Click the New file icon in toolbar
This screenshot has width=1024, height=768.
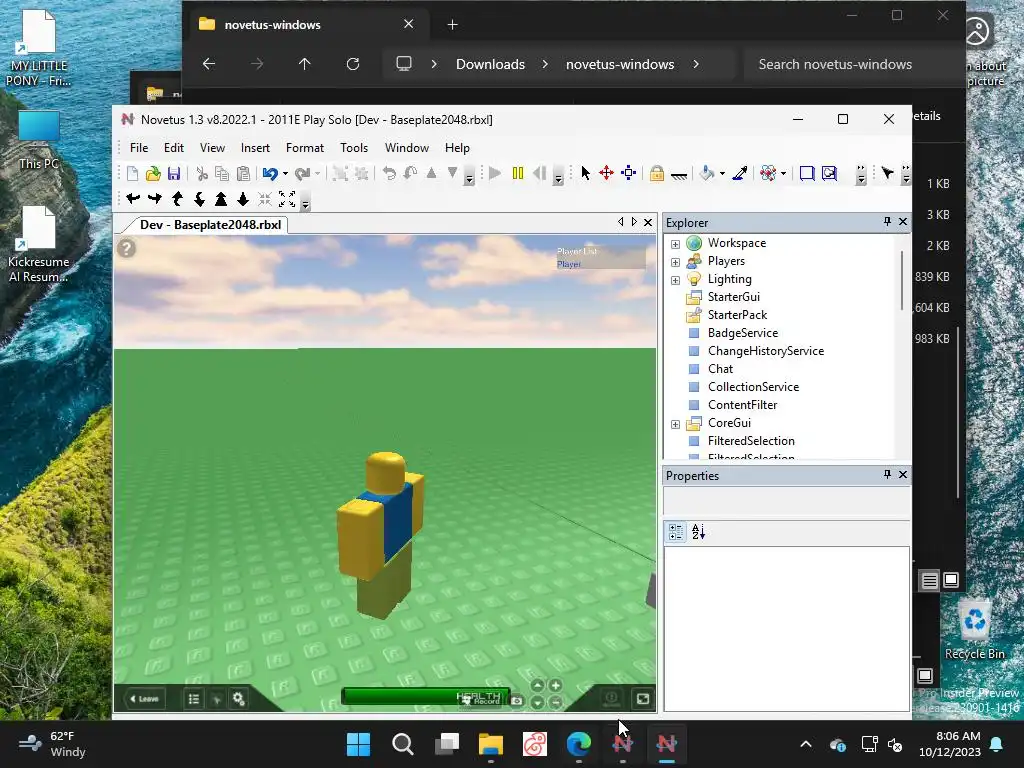tap(133, 173)
